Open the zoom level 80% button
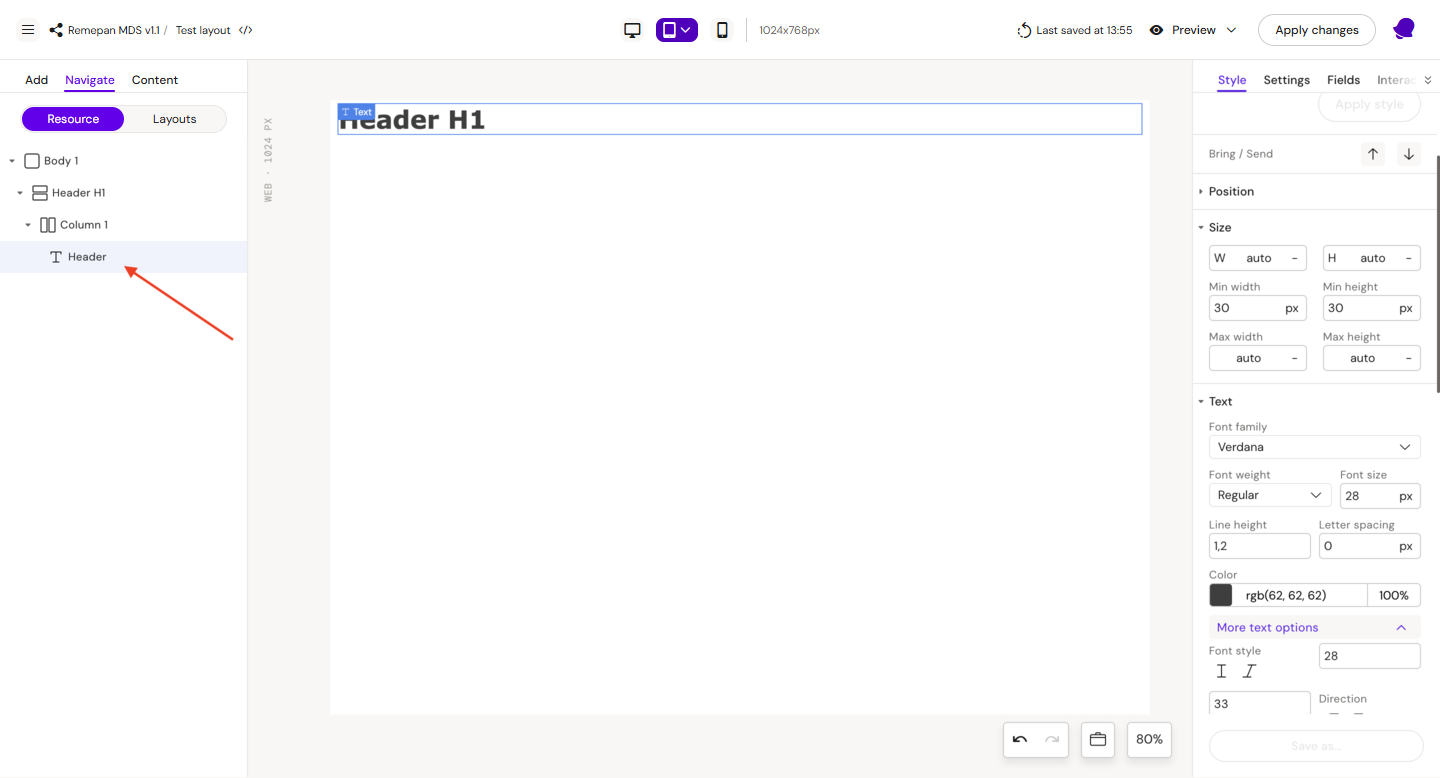 [1149, 739]
